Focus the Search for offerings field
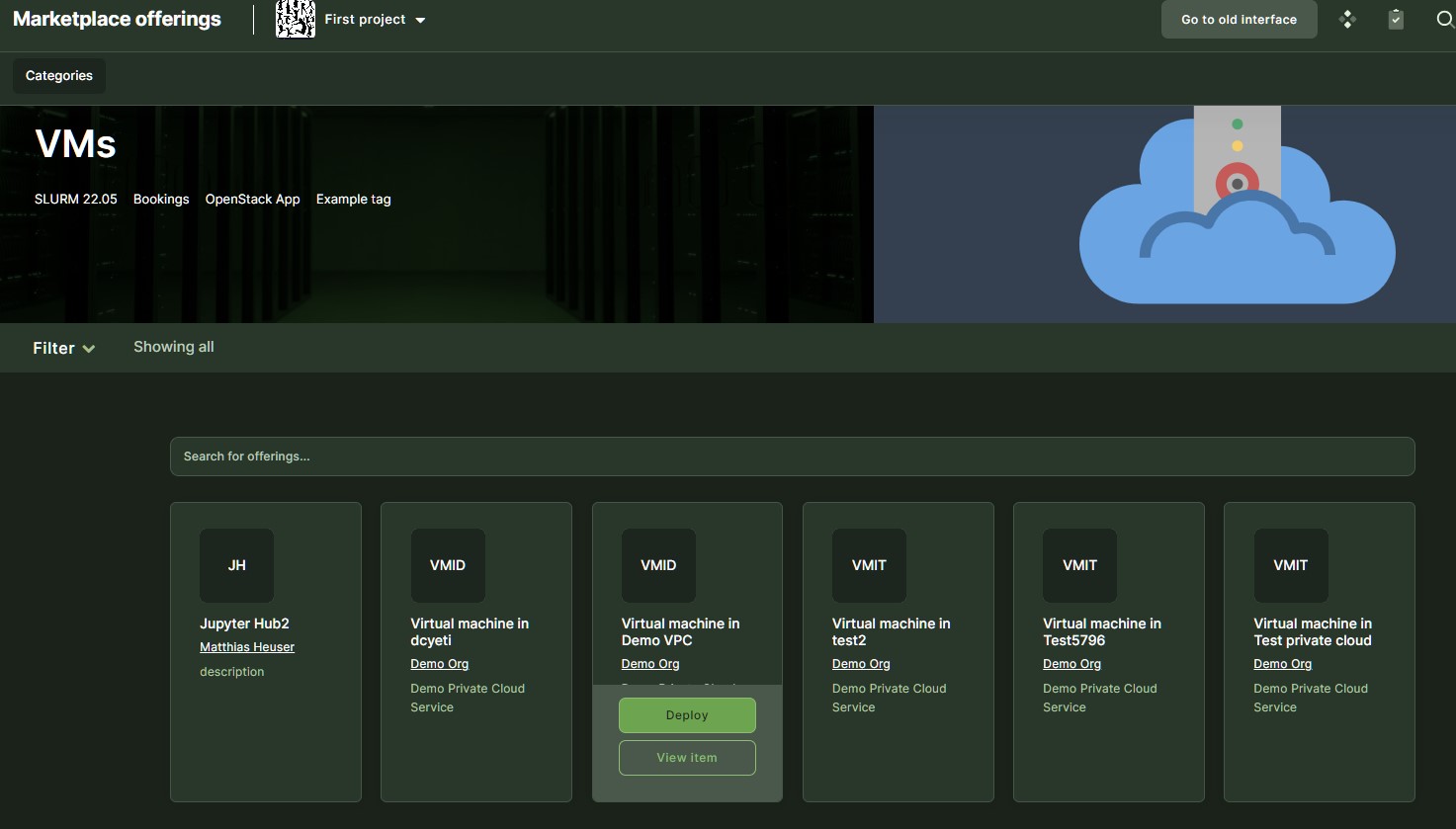Image resolution: width=1456 pixels, height=829 pixels. (792, 456)
